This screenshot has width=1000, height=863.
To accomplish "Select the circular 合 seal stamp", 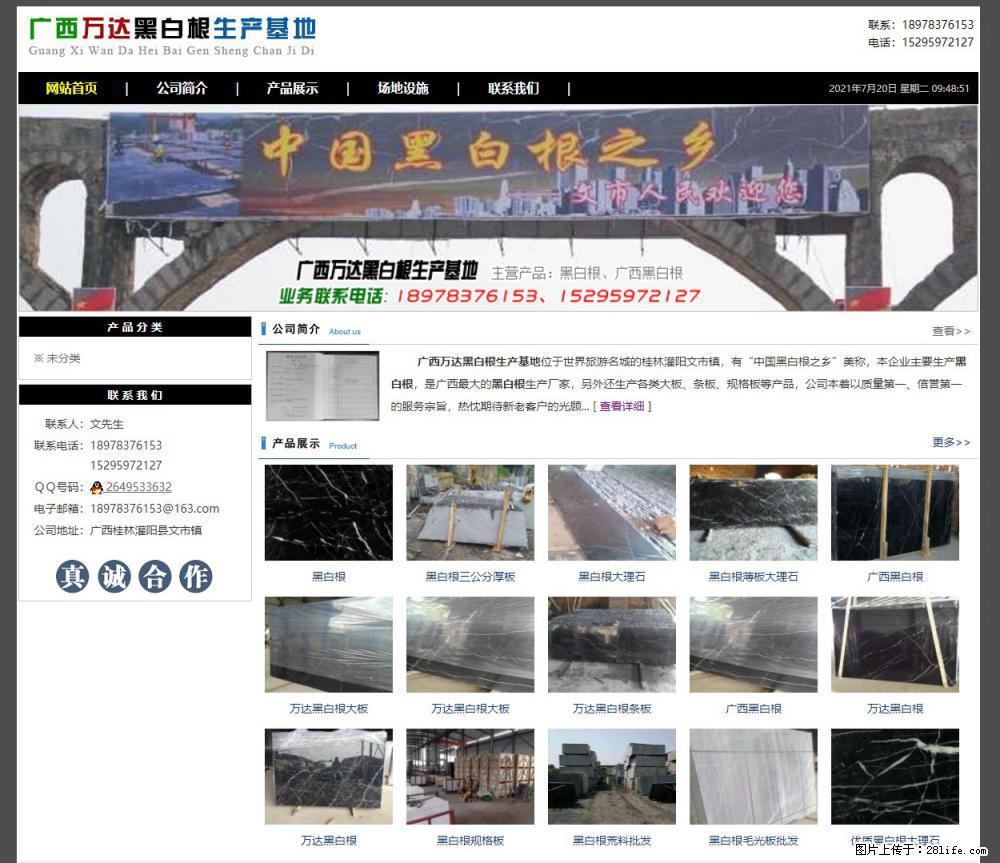I will point(155,576).
